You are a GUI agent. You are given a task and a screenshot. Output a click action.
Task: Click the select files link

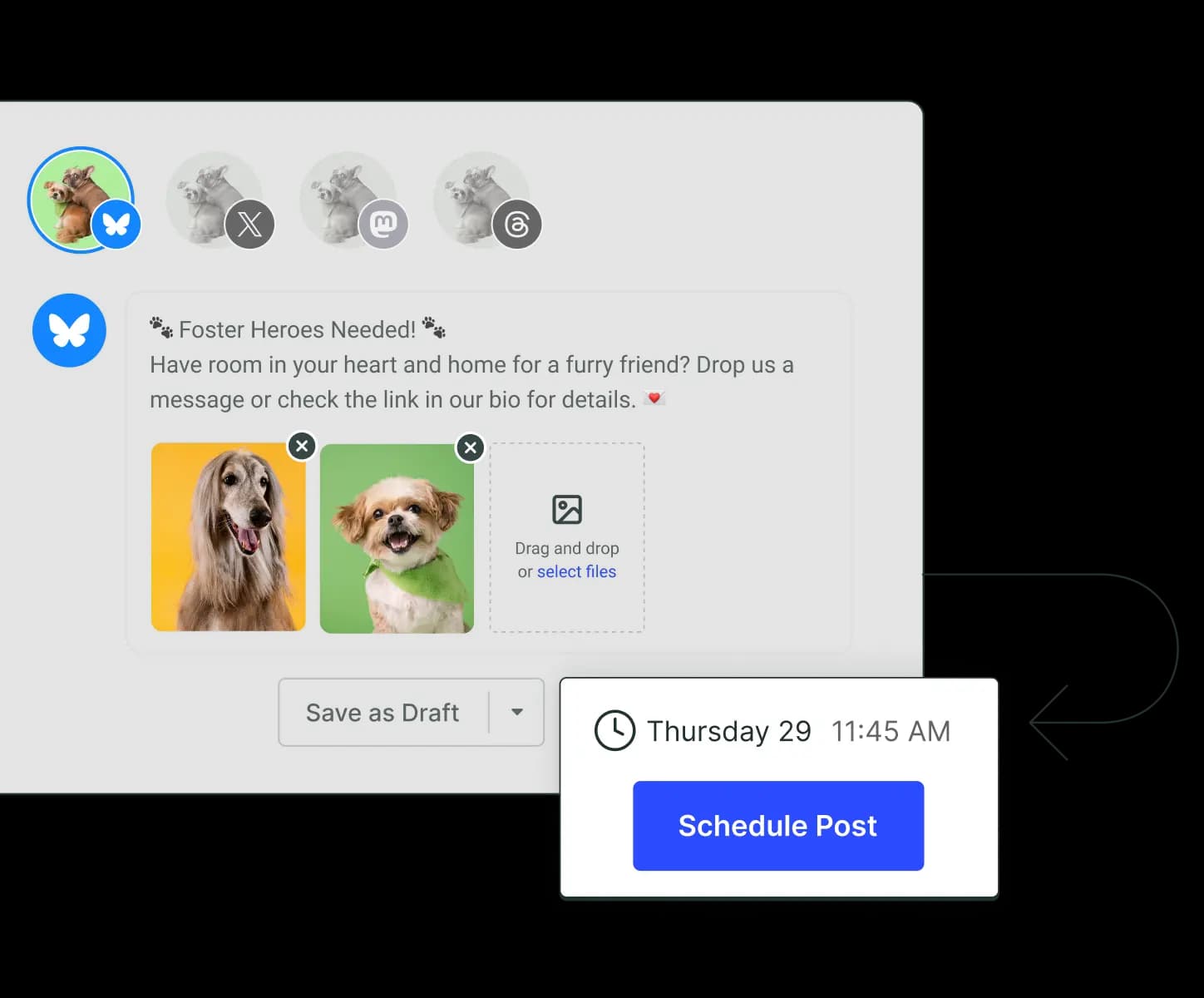point(576,571)
